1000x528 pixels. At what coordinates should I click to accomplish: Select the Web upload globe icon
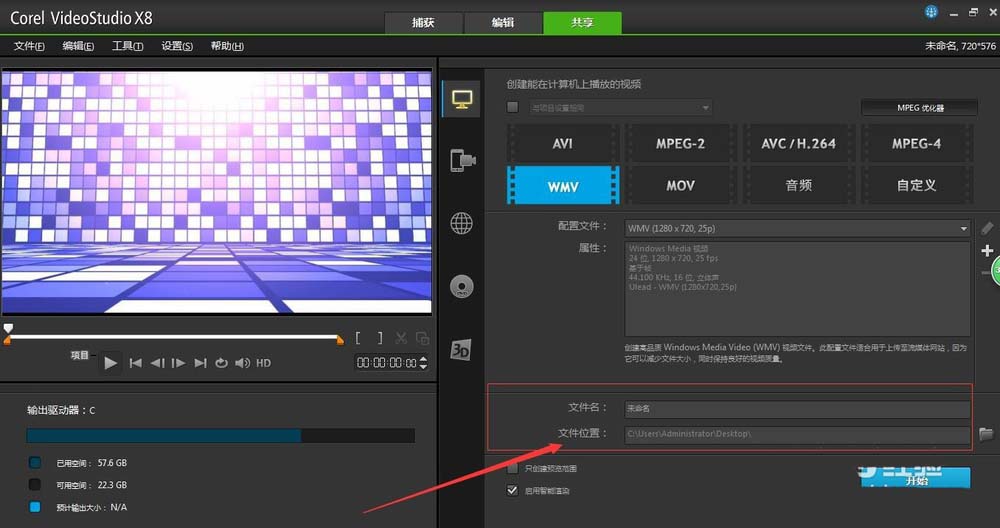[462, 223]
